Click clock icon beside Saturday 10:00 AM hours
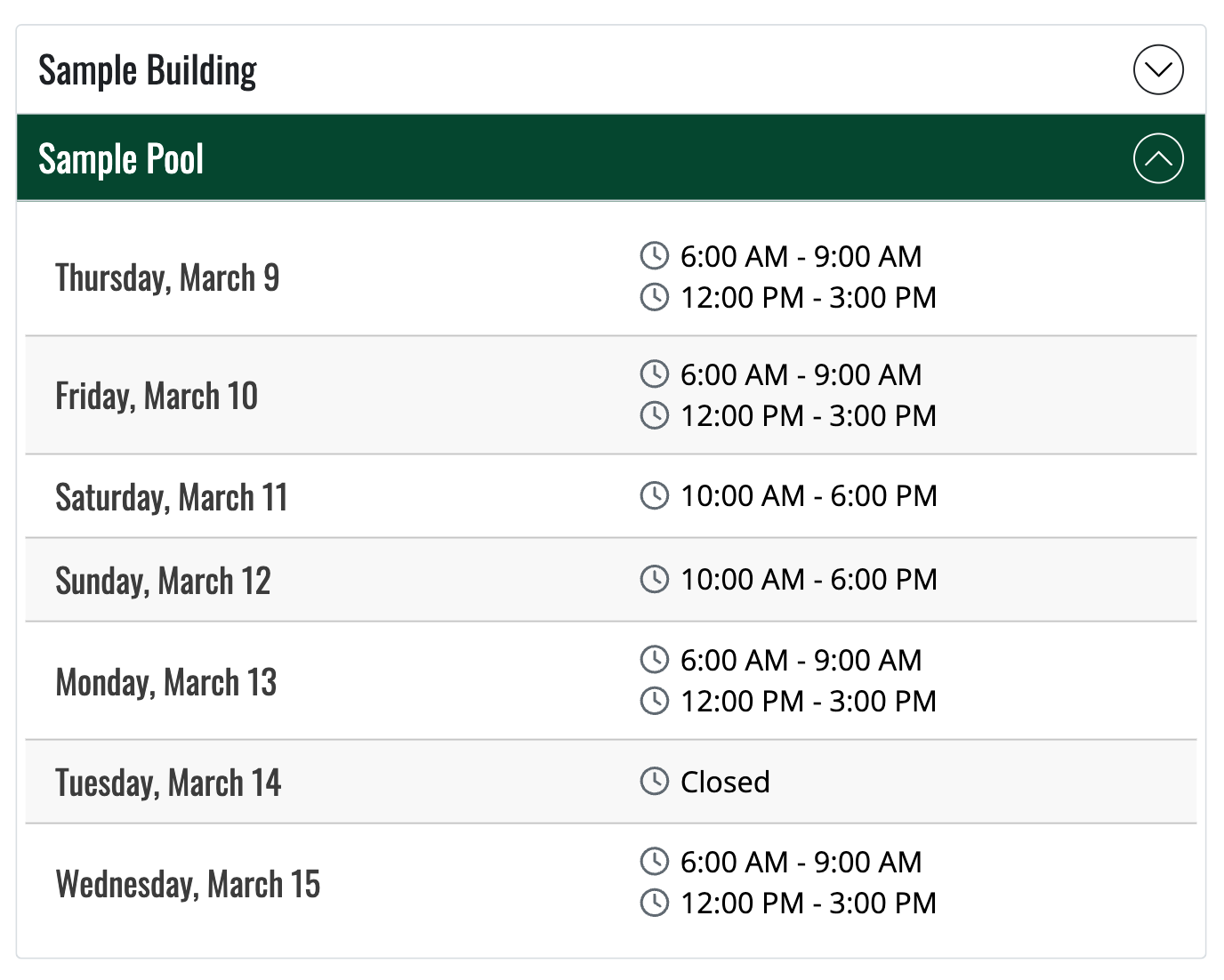The image size is (1224, 980). coord(654,495)
